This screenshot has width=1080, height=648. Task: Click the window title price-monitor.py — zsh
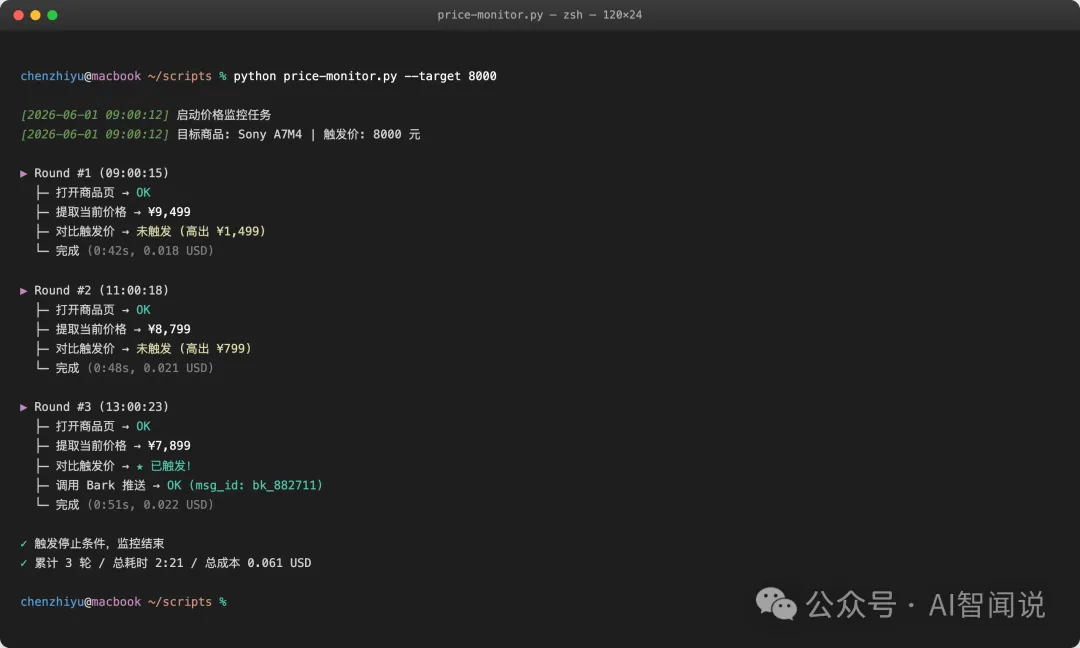click(539, 14)
